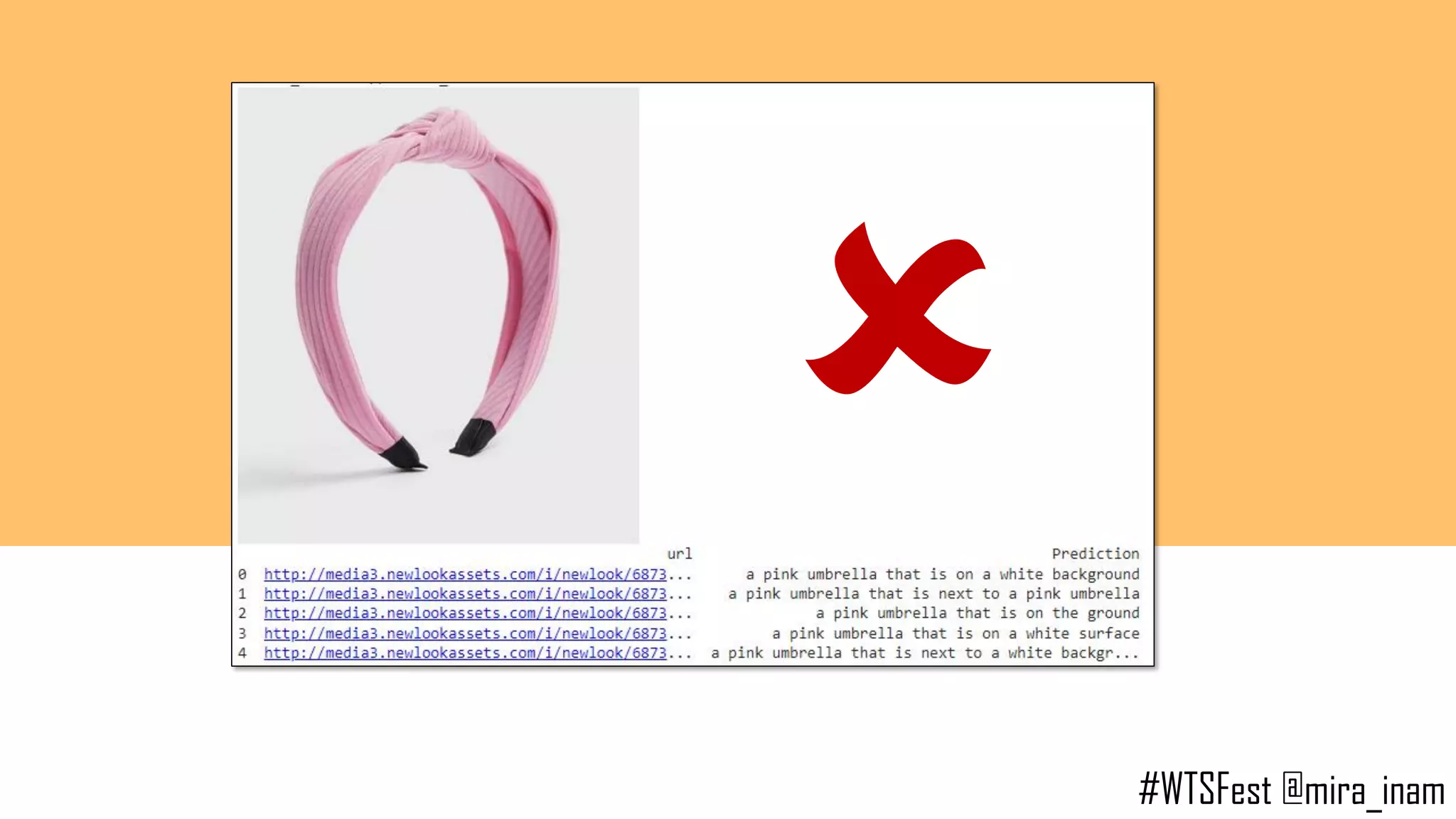
Task: Select the 'url' column header
Action: [679, 554]
